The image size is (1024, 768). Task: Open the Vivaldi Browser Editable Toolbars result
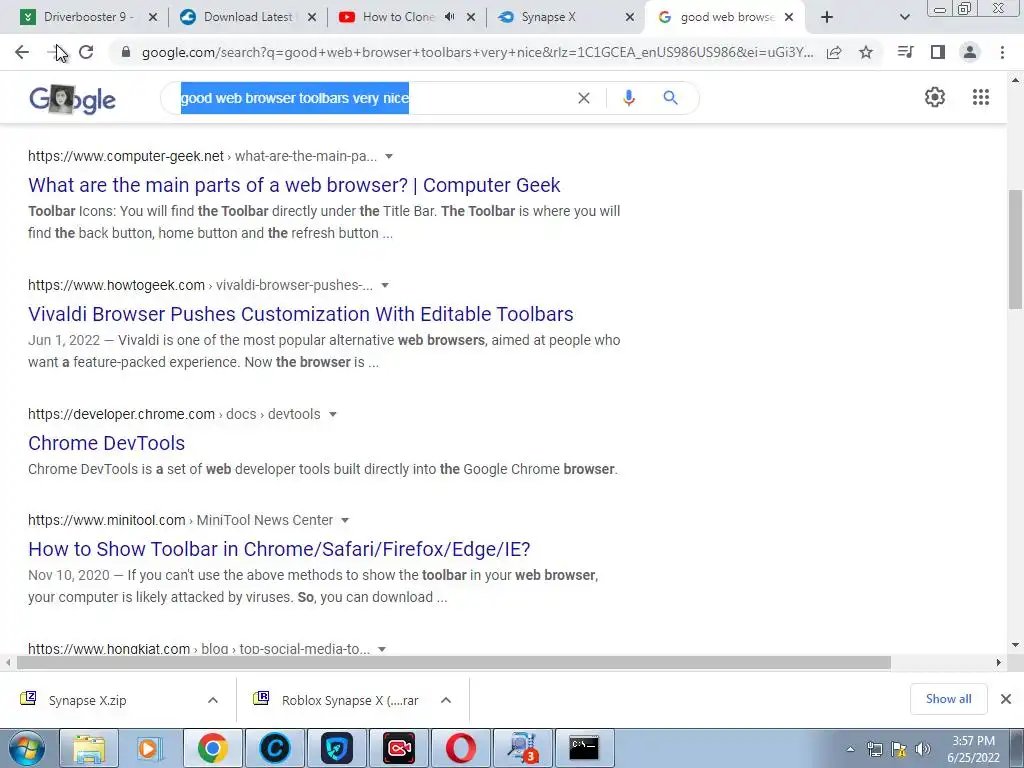pos(300,314)
